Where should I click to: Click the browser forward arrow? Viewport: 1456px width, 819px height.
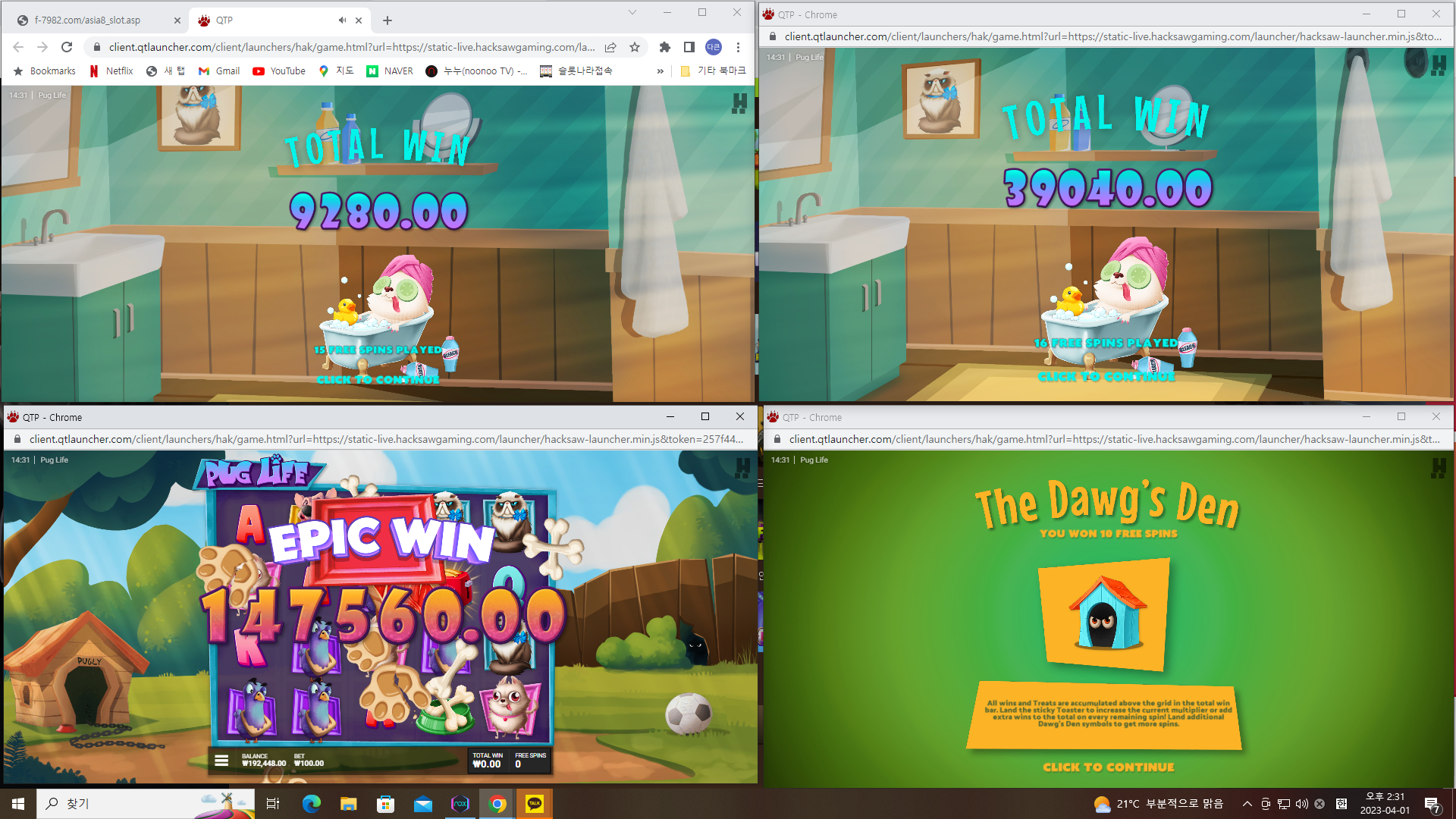[x=42, y=47]
